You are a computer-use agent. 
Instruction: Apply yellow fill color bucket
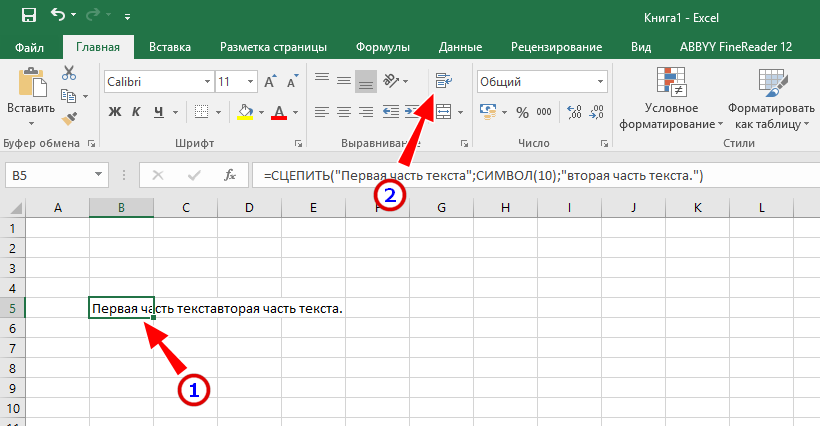[x=245, y=111]
